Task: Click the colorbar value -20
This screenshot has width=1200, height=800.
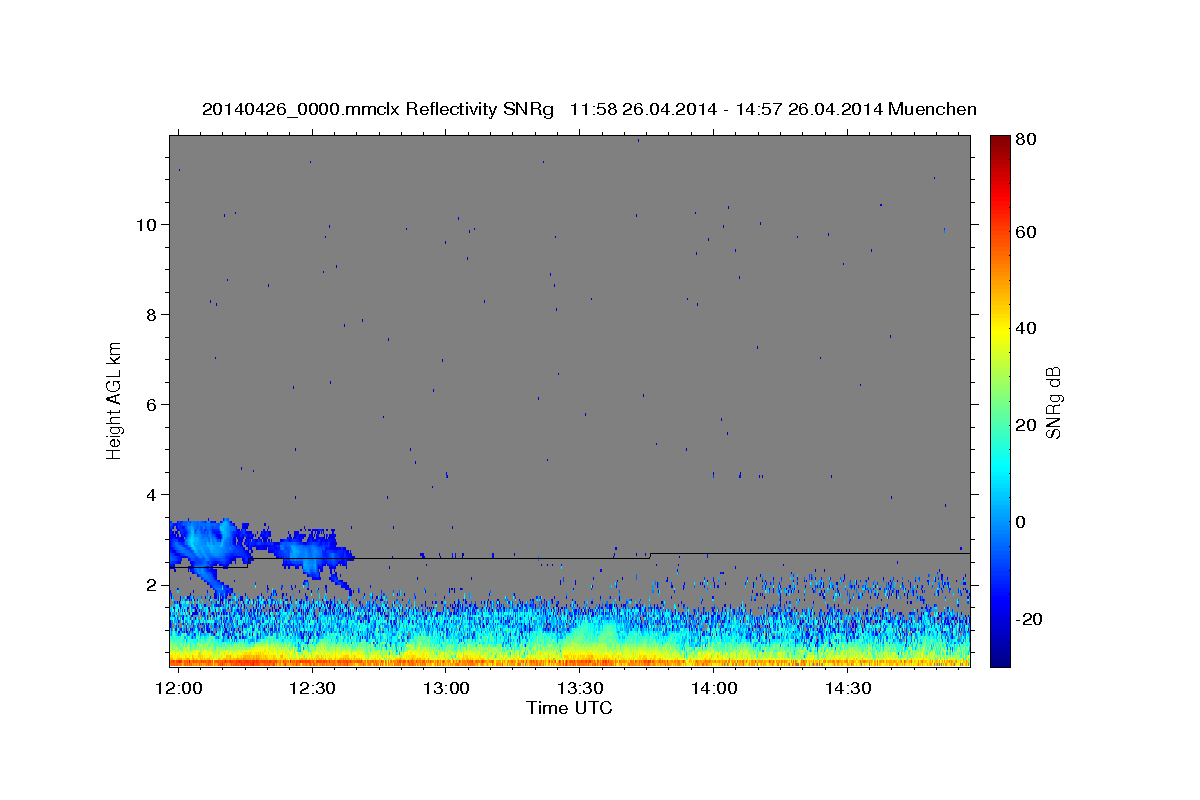Action: pyautogui.click(x=1028, y=619)
